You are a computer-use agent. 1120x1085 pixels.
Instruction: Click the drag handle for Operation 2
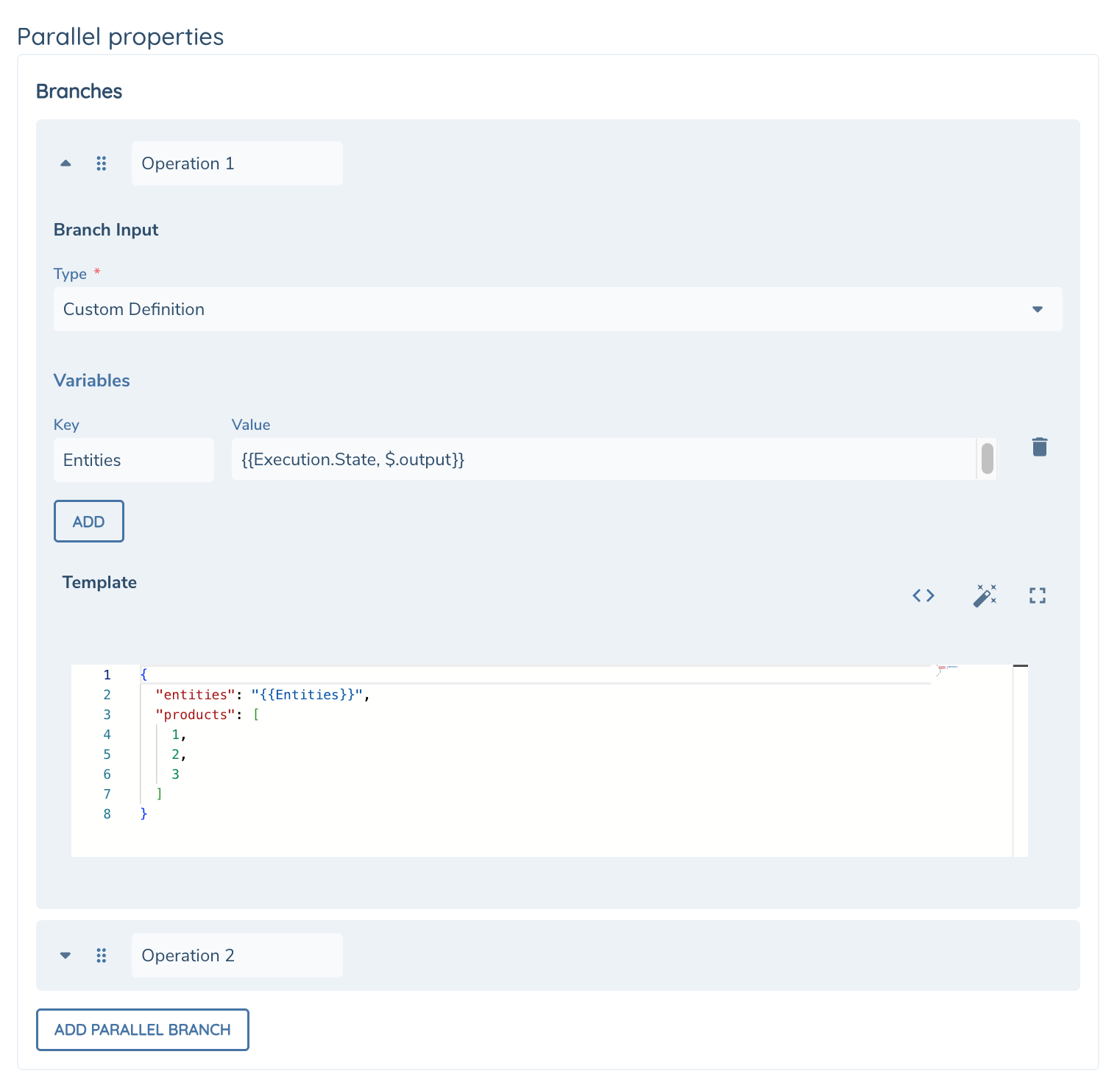click(102, 955)
